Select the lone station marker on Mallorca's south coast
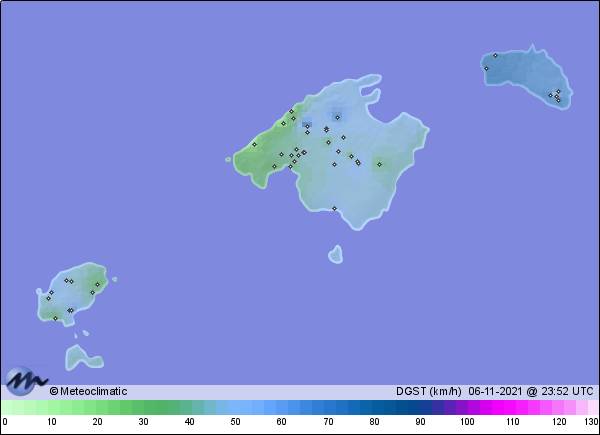Image resolution: width=600 pixels, height=435 pixels. click(x=334, y=209)
